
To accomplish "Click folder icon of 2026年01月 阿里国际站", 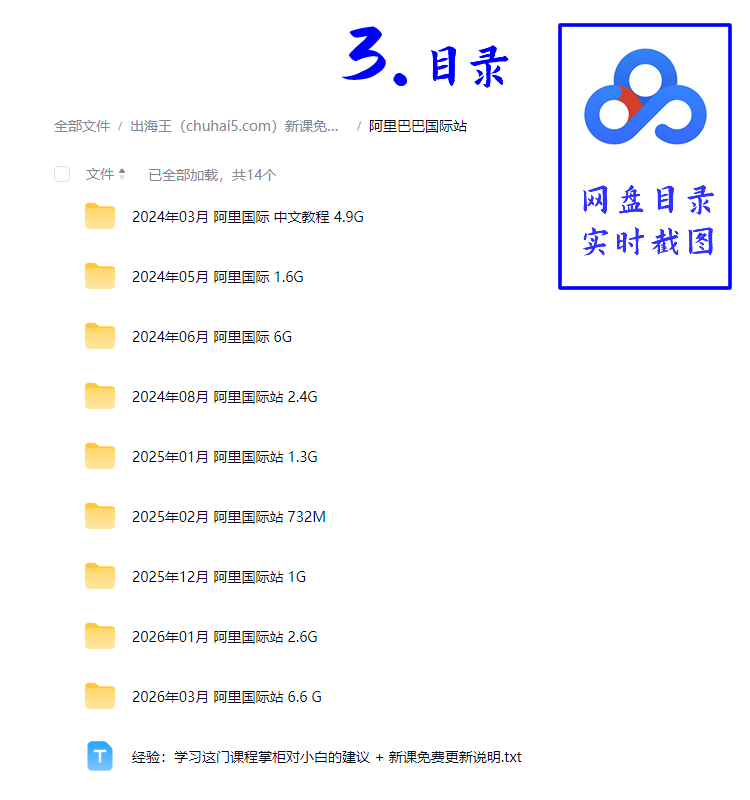I will (x=100, y=636).
